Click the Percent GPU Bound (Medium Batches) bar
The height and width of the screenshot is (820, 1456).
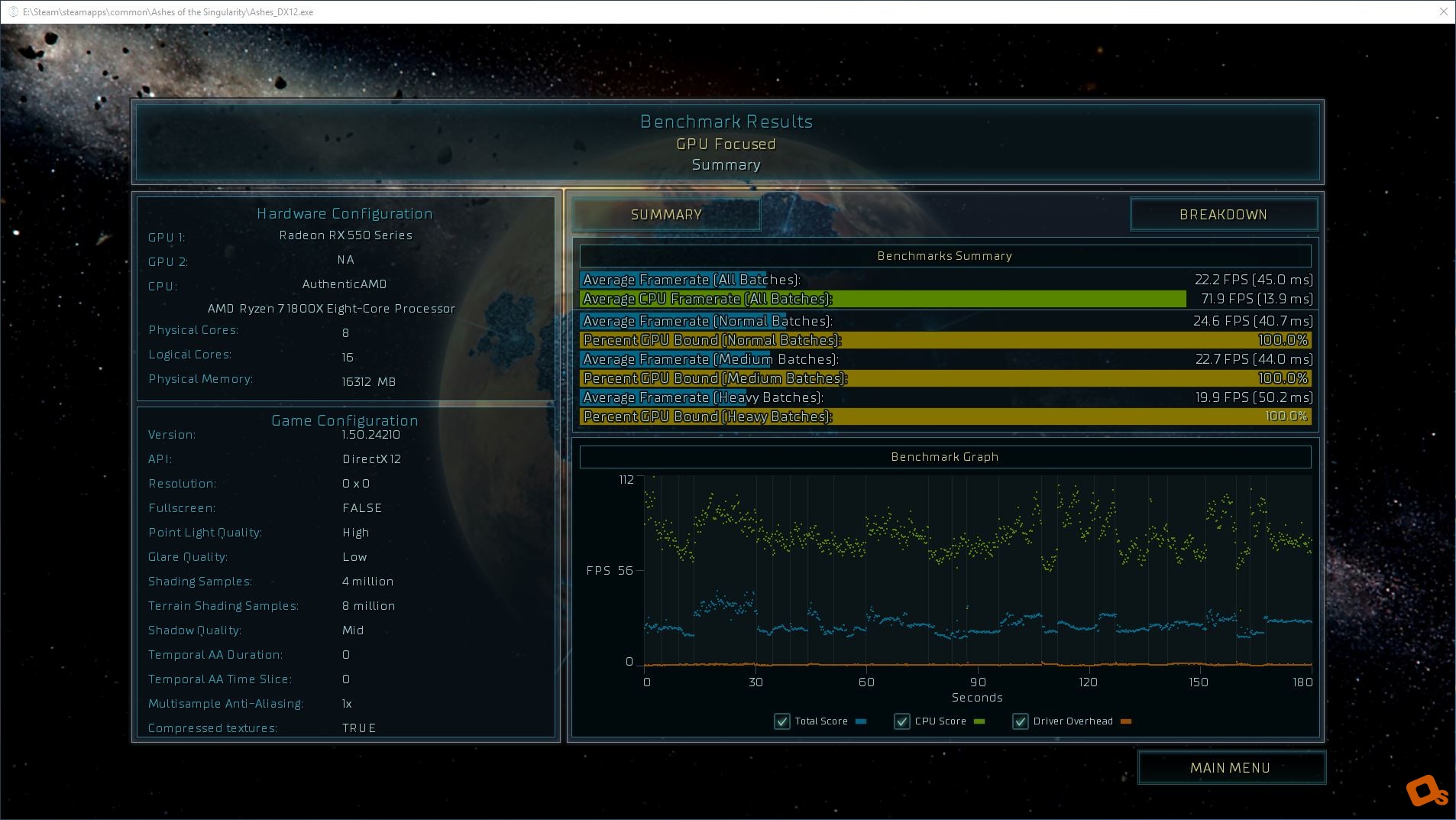(946, 378)
